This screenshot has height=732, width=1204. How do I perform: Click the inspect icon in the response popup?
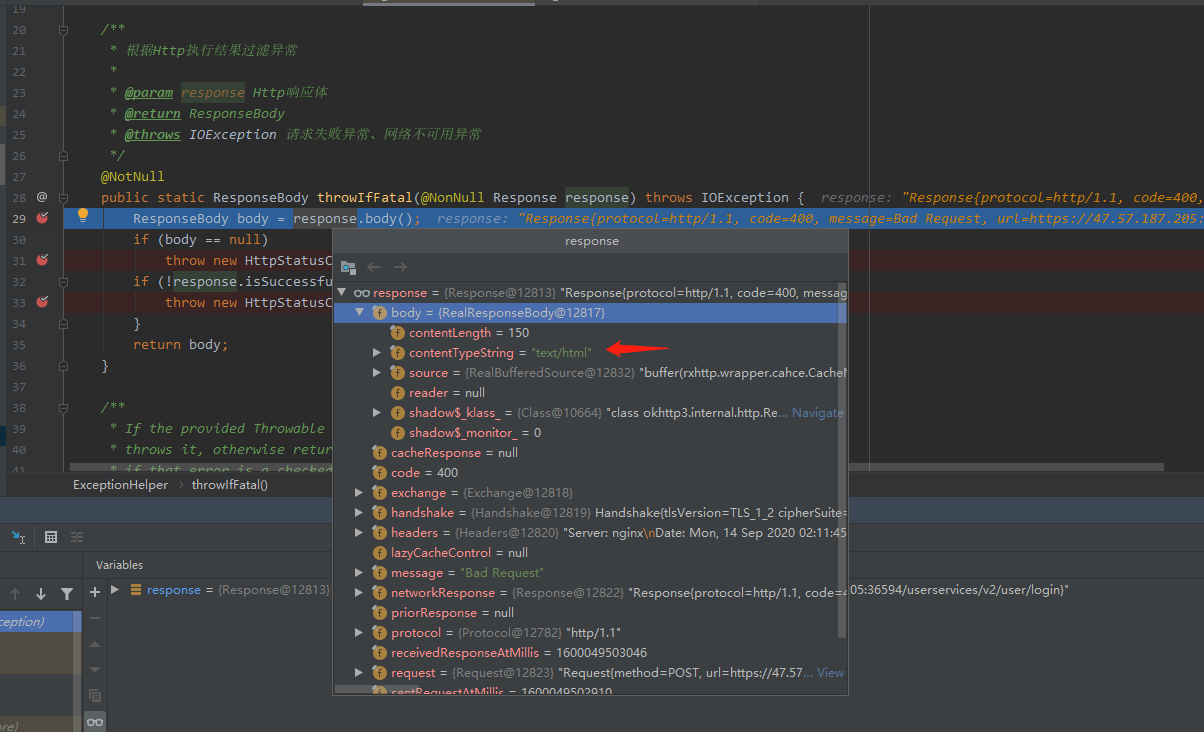click(347, 267)
